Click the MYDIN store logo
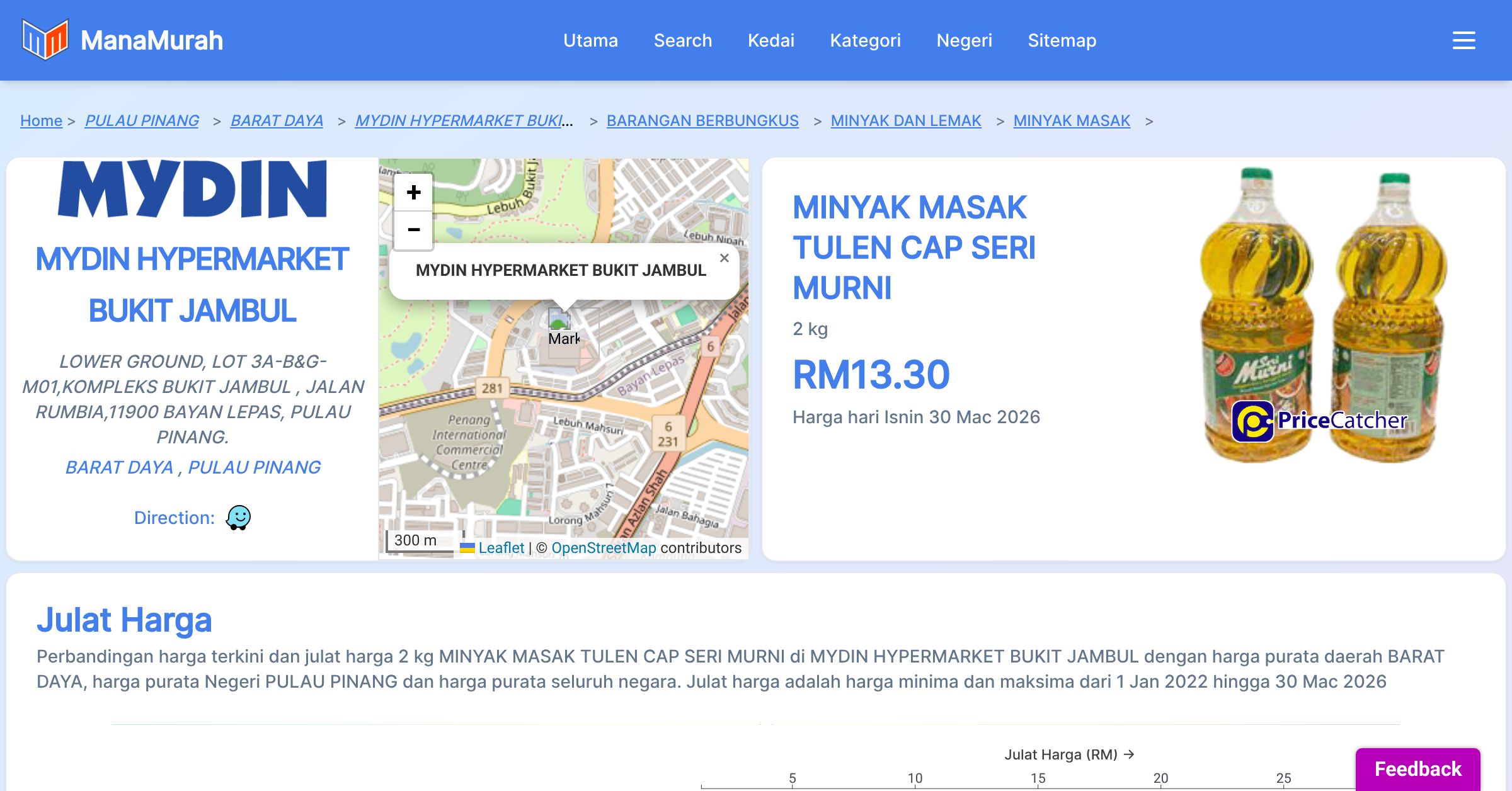This screenshot has height=791, width=1512. [192, 189]
